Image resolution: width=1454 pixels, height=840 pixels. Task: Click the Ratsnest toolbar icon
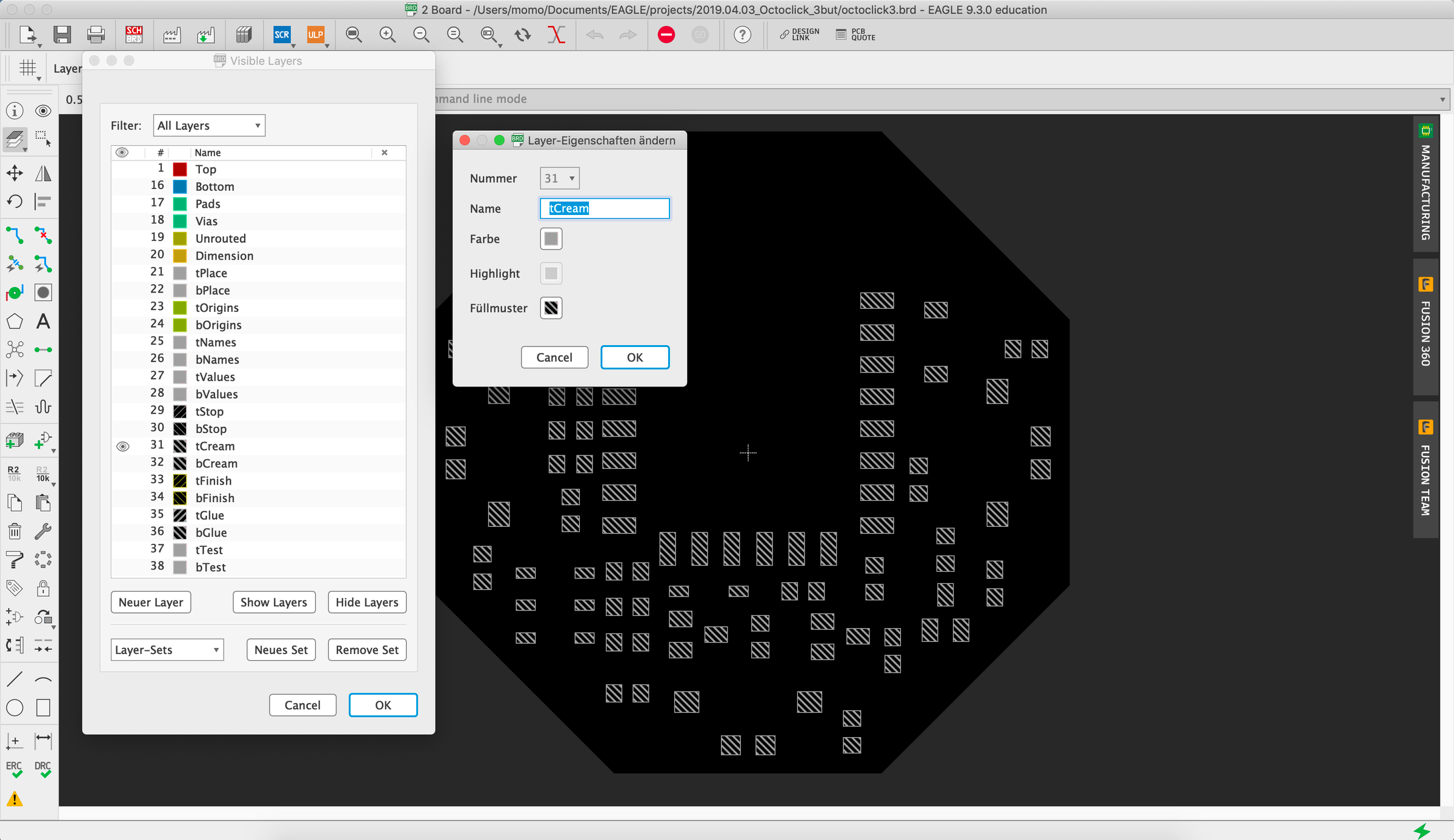point(556,35)
